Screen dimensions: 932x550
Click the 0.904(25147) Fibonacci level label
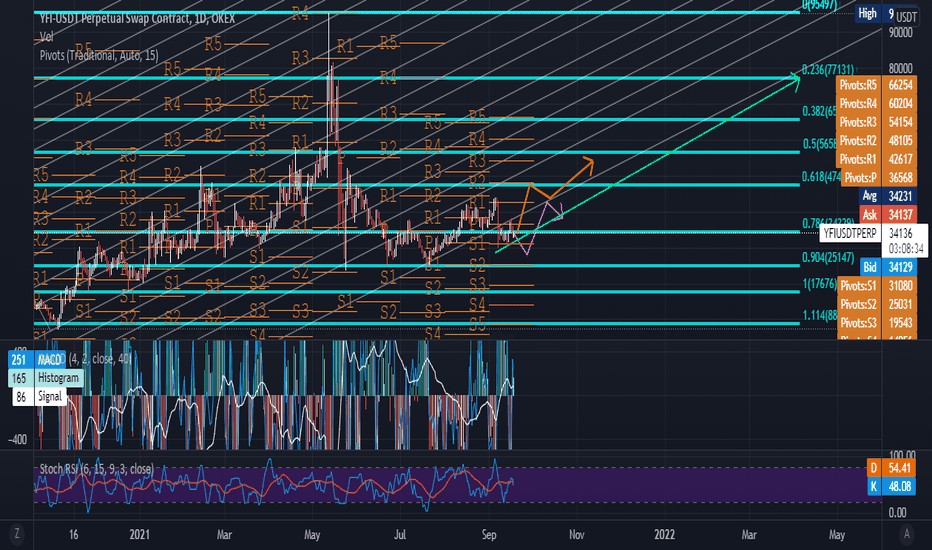point(829,257)
